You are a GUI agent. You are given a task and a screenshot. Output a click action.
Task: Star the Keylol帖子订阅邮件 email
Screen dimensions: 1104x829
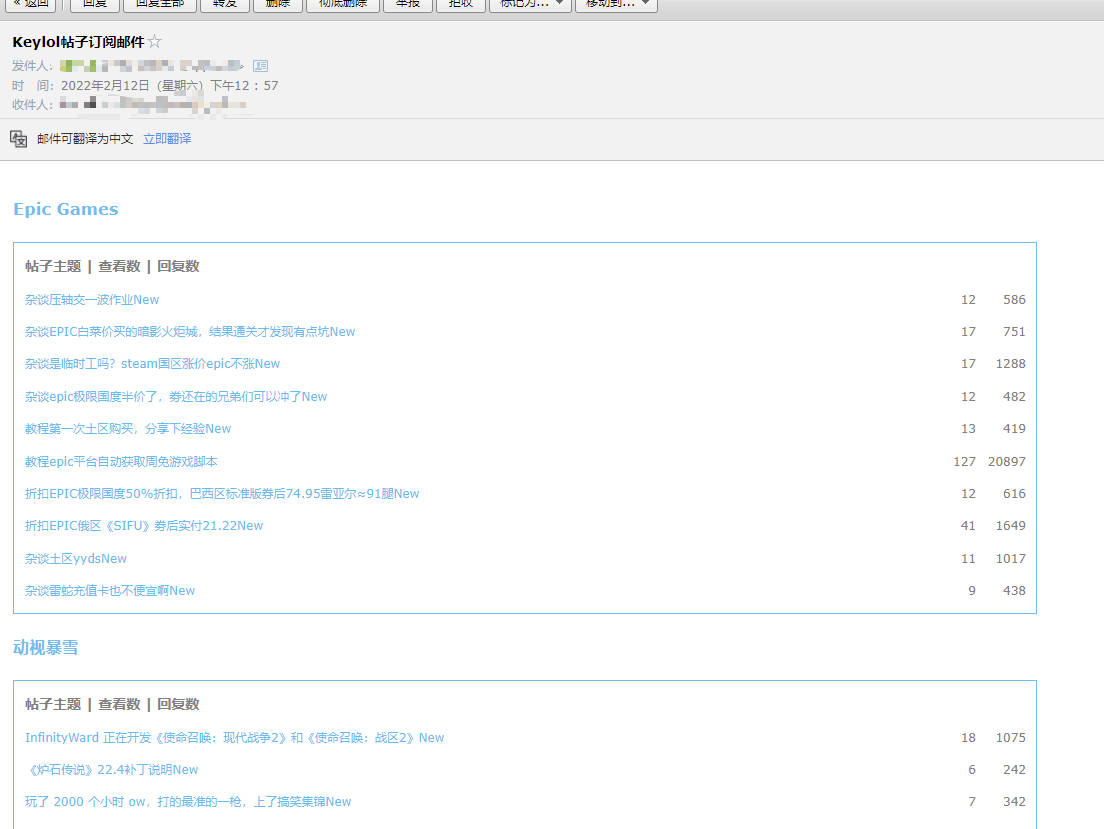pyautogui.click(x=155, y=42)
